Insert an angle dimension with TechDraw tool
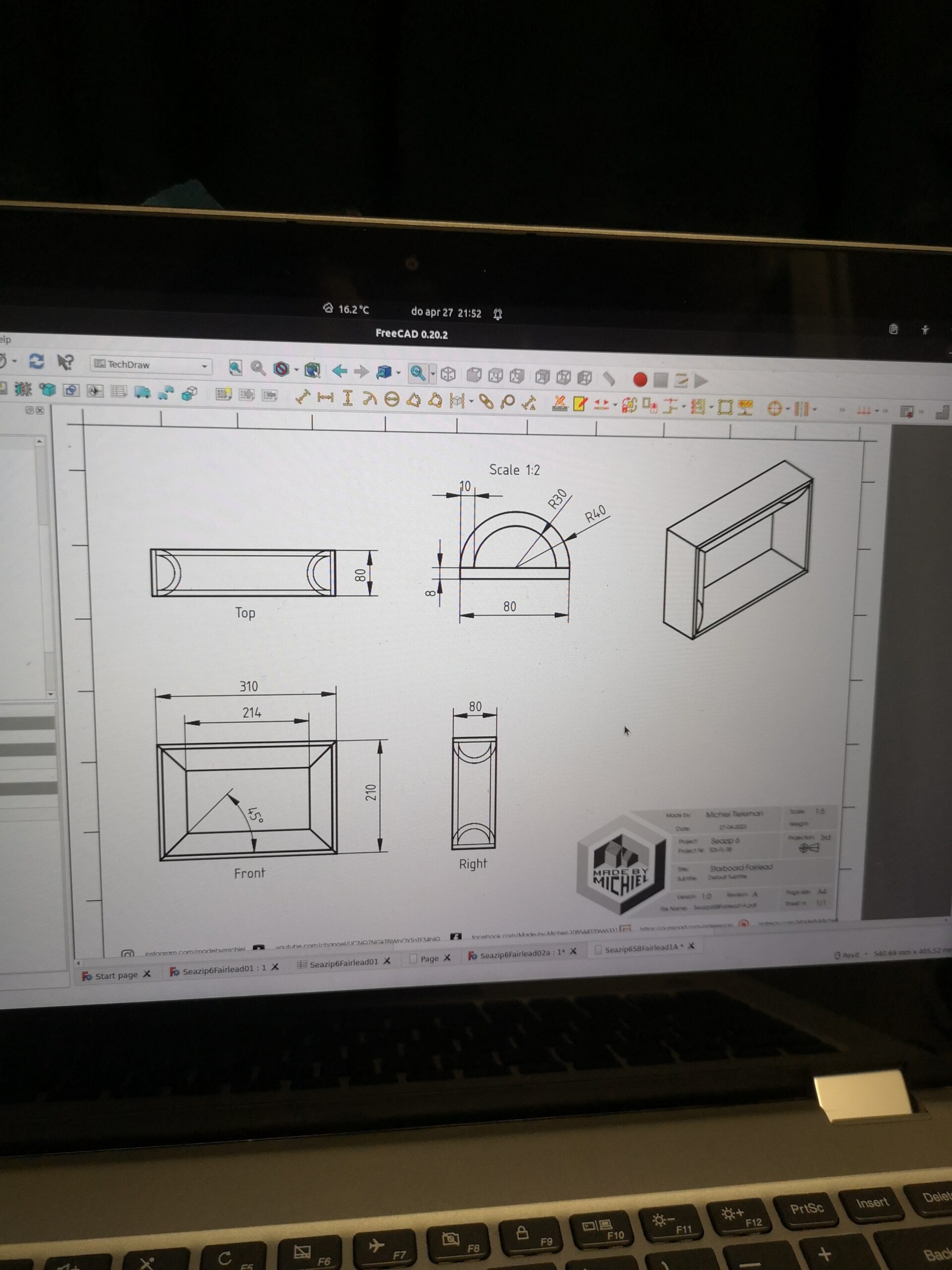 (x=413, y=399)
